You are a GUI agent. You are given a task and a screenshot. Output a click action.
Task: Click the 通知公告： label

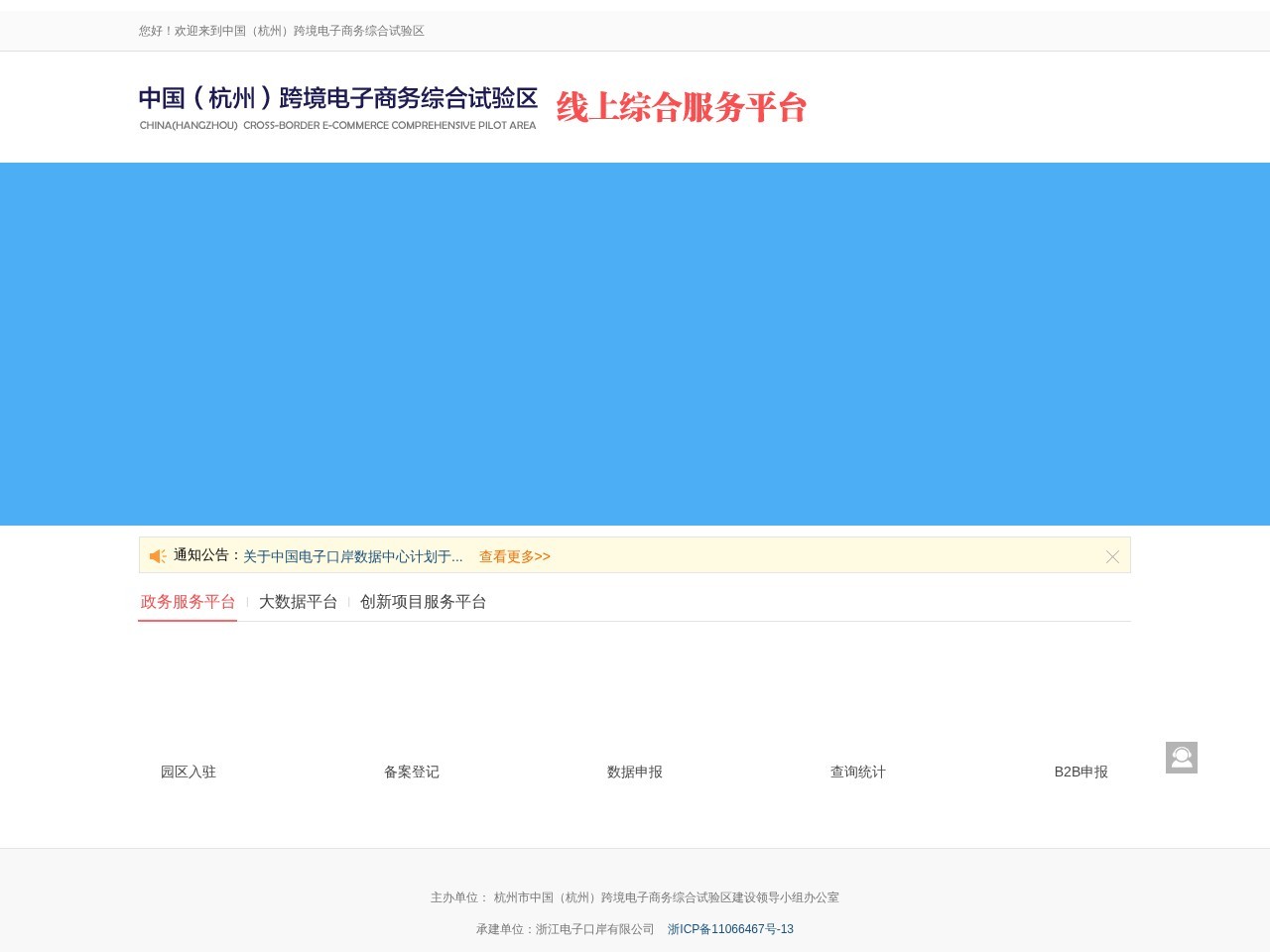tap(208, 555)
